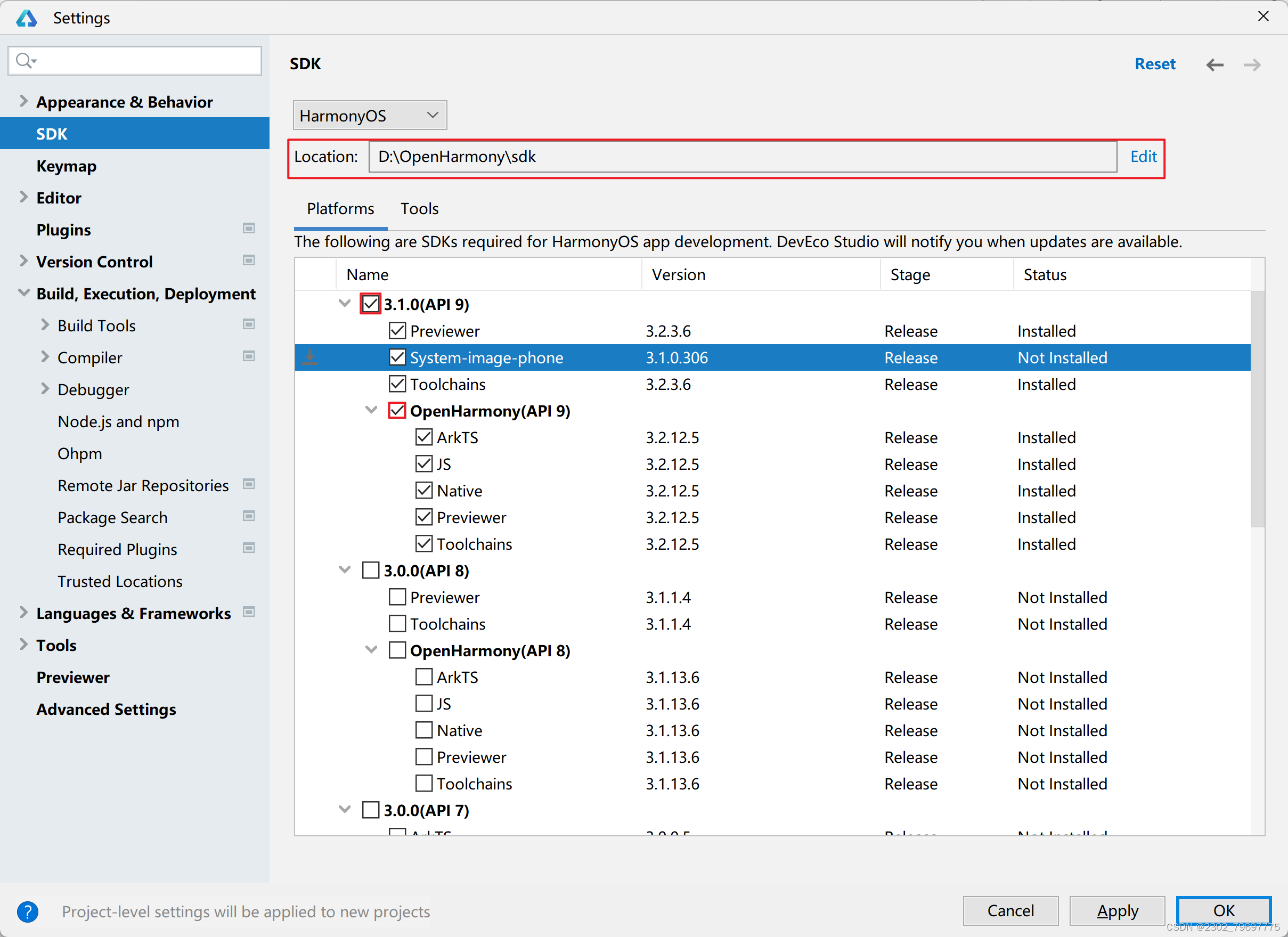Viewport: 1288px width, 937px height.
Task: Toggle the OpenHarmony(API 8) ArkTS checkbox
Action: coord(423,677)
